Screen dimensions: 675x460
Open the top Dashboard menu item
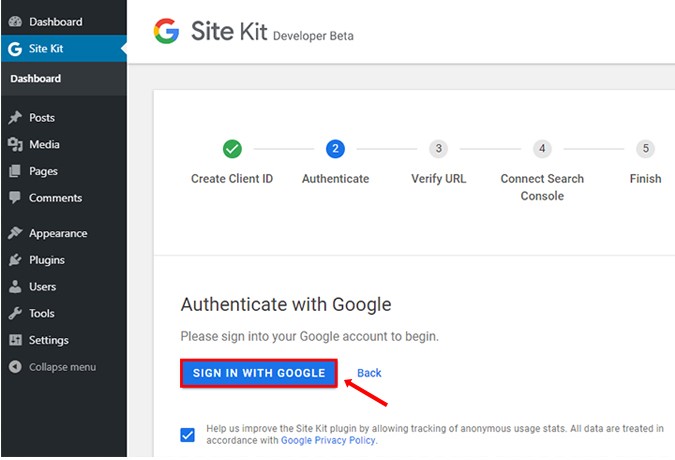(x=64, y=22)
